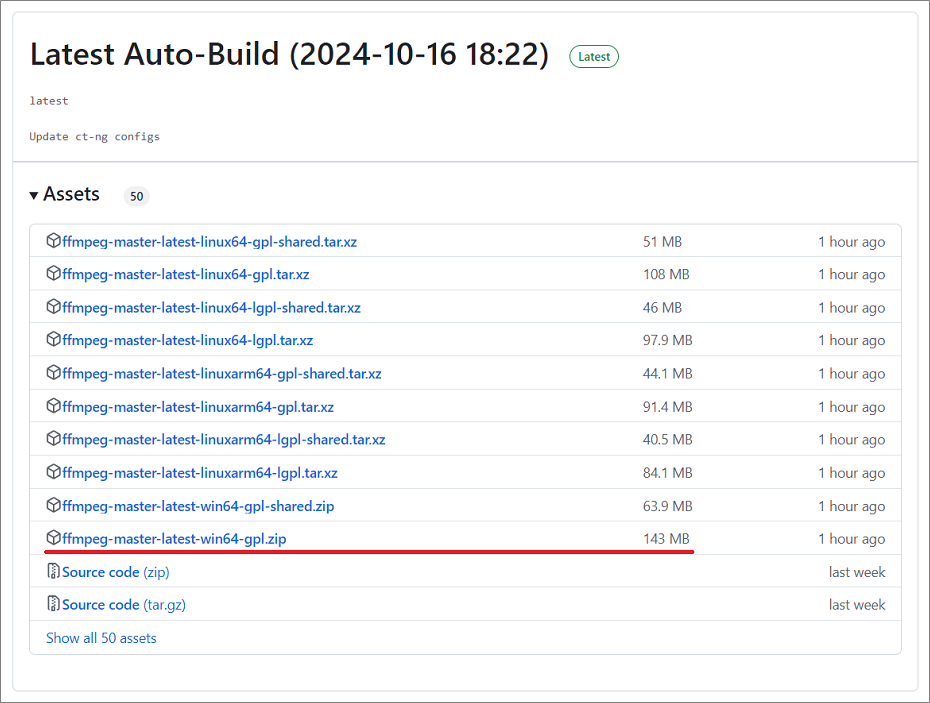
Task: Click zip file icon beside Source code (tar.gz)
Action: tap(53, 603)
